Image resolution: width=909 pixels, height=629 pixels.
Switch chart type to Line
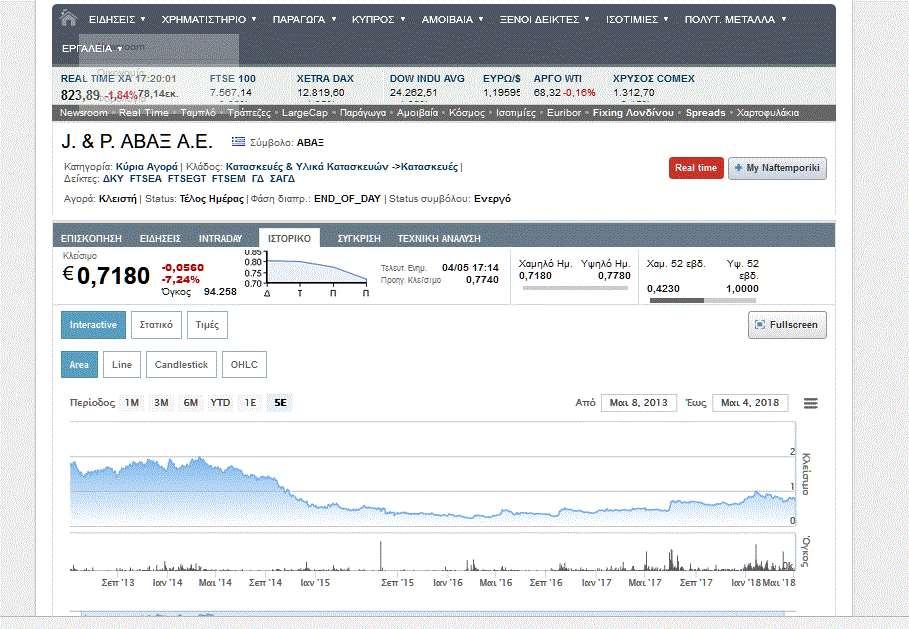coord(122,365)
